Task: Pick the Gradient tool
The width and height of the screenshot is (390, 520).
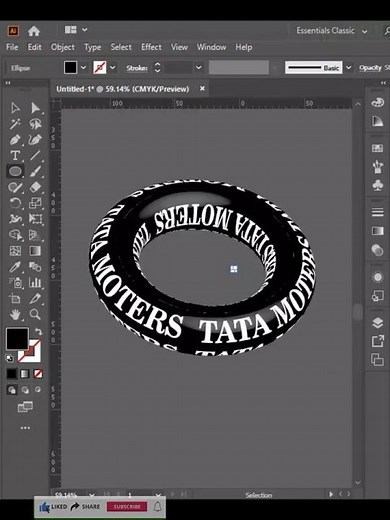Action: tap(35, 251)
